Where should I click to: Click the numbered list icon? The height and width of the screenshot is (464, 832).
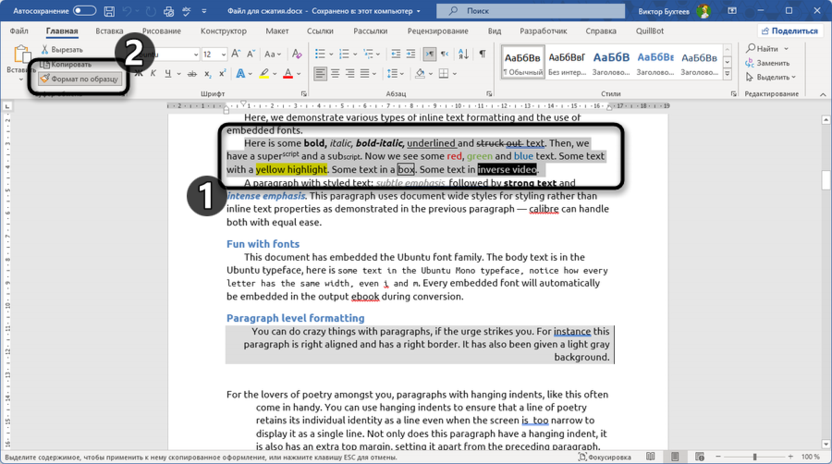coord(346,53)
